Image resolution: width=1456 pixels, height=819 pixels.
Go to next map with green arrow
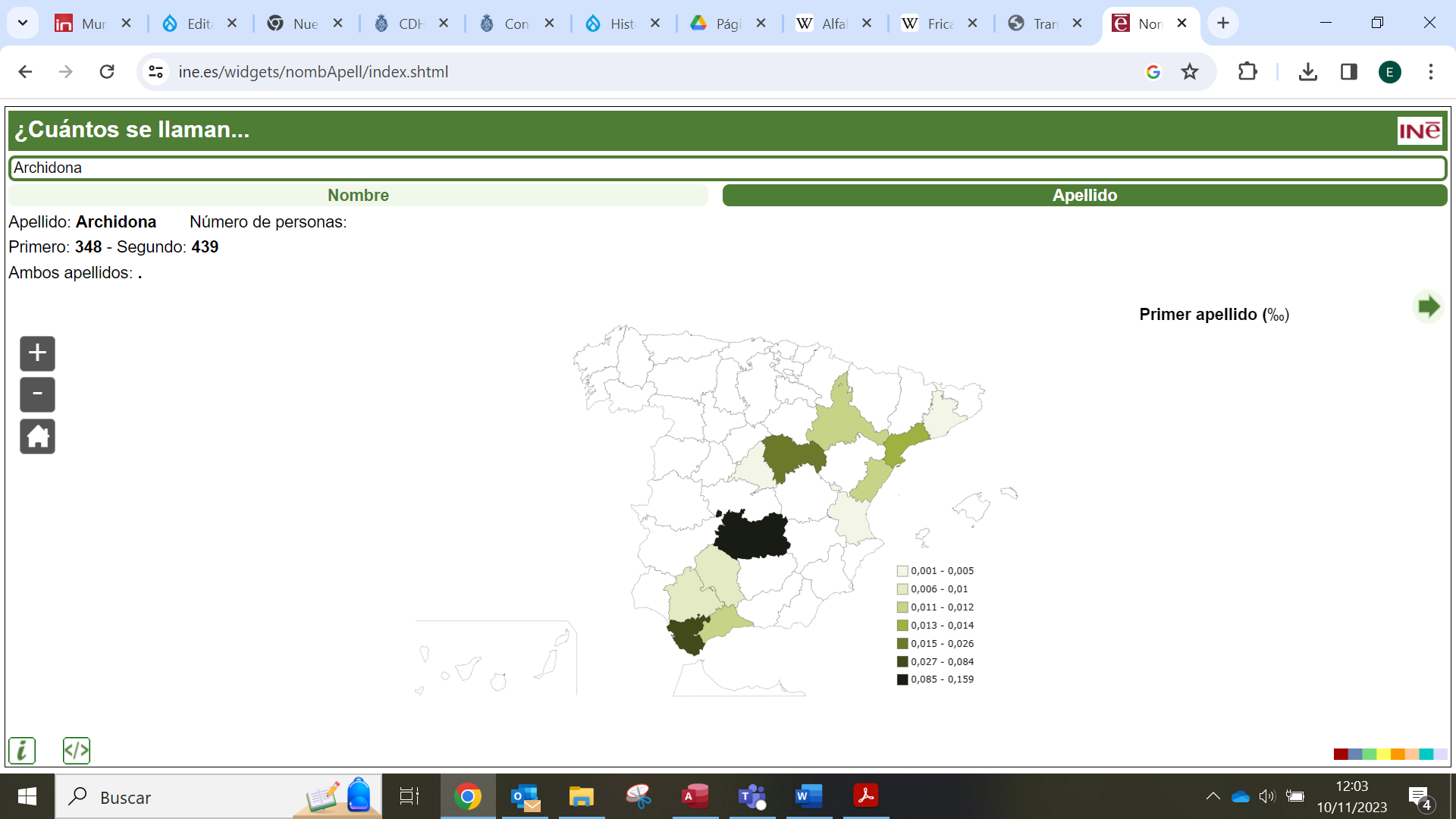click(x=1428, y=307)
